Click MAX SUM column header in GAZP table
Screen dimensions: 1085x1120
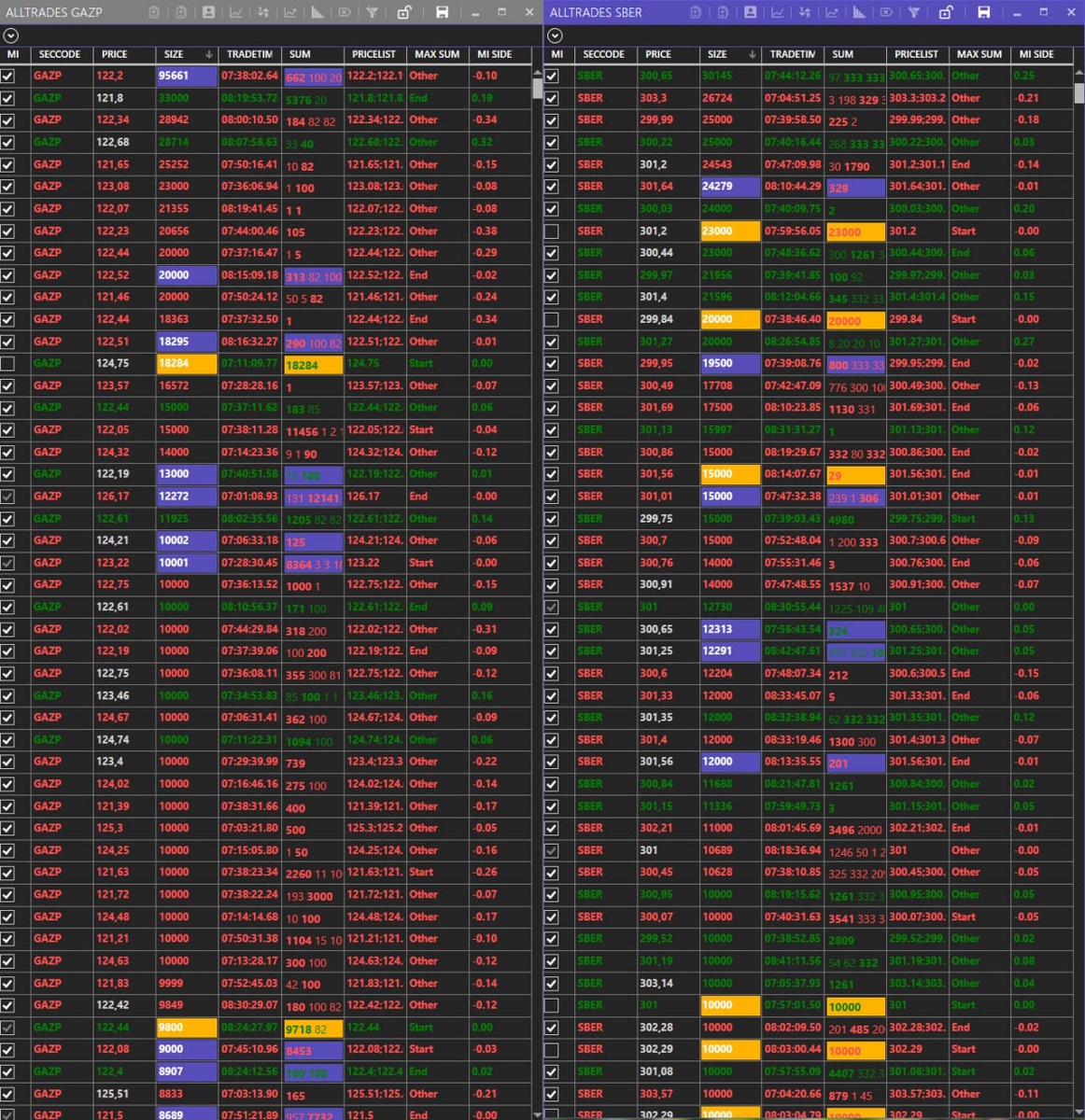tap(436, 54)
